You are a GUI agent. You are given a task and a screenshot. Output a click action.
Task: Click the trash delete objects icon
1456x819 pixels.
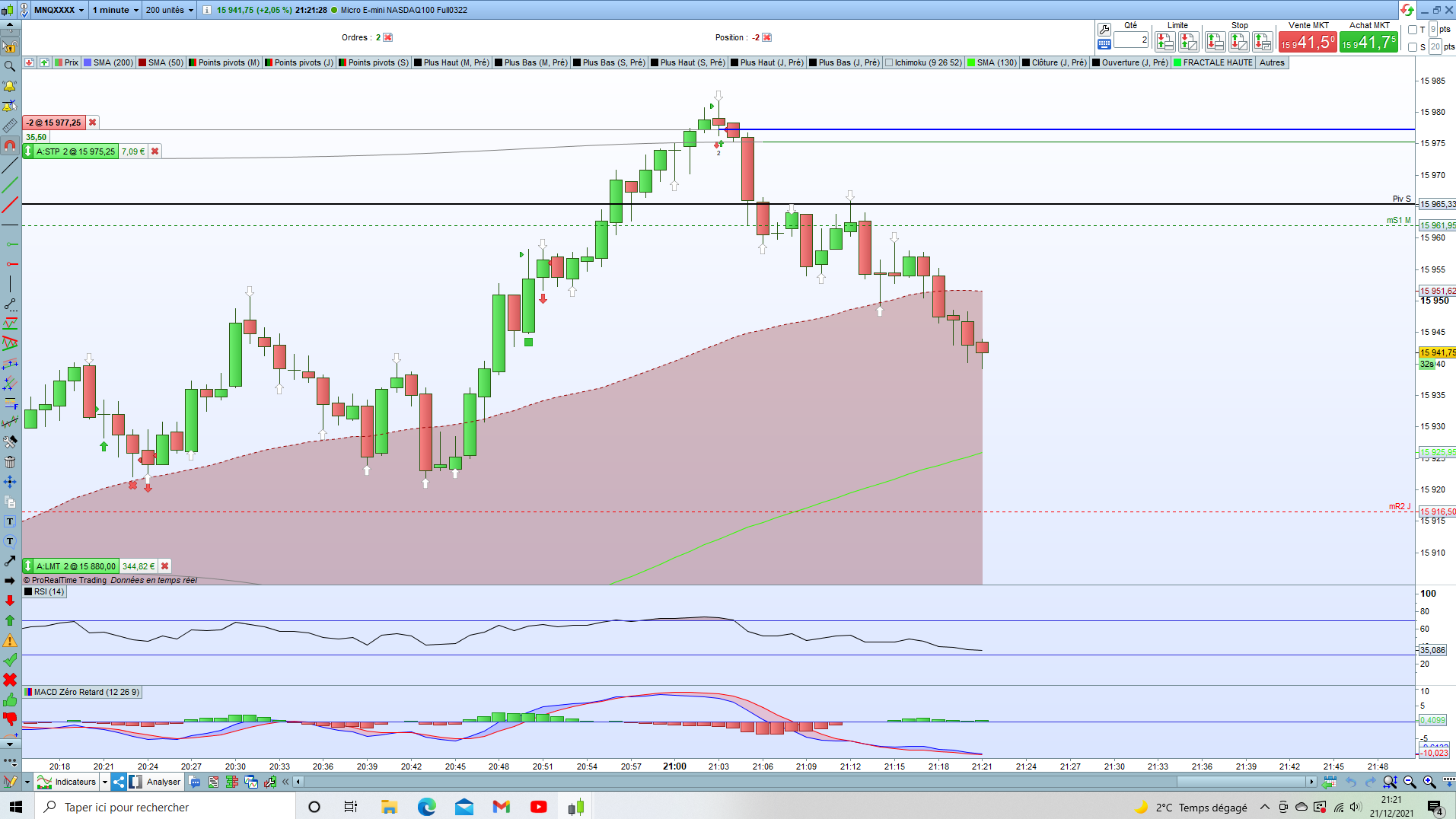[10, 461]
